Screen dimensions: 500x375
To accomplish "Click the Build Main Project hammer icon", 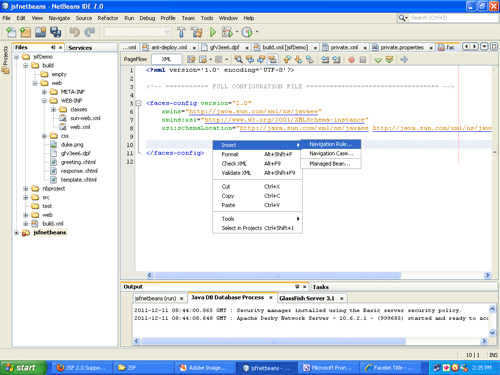I will [x=181, y=32].
